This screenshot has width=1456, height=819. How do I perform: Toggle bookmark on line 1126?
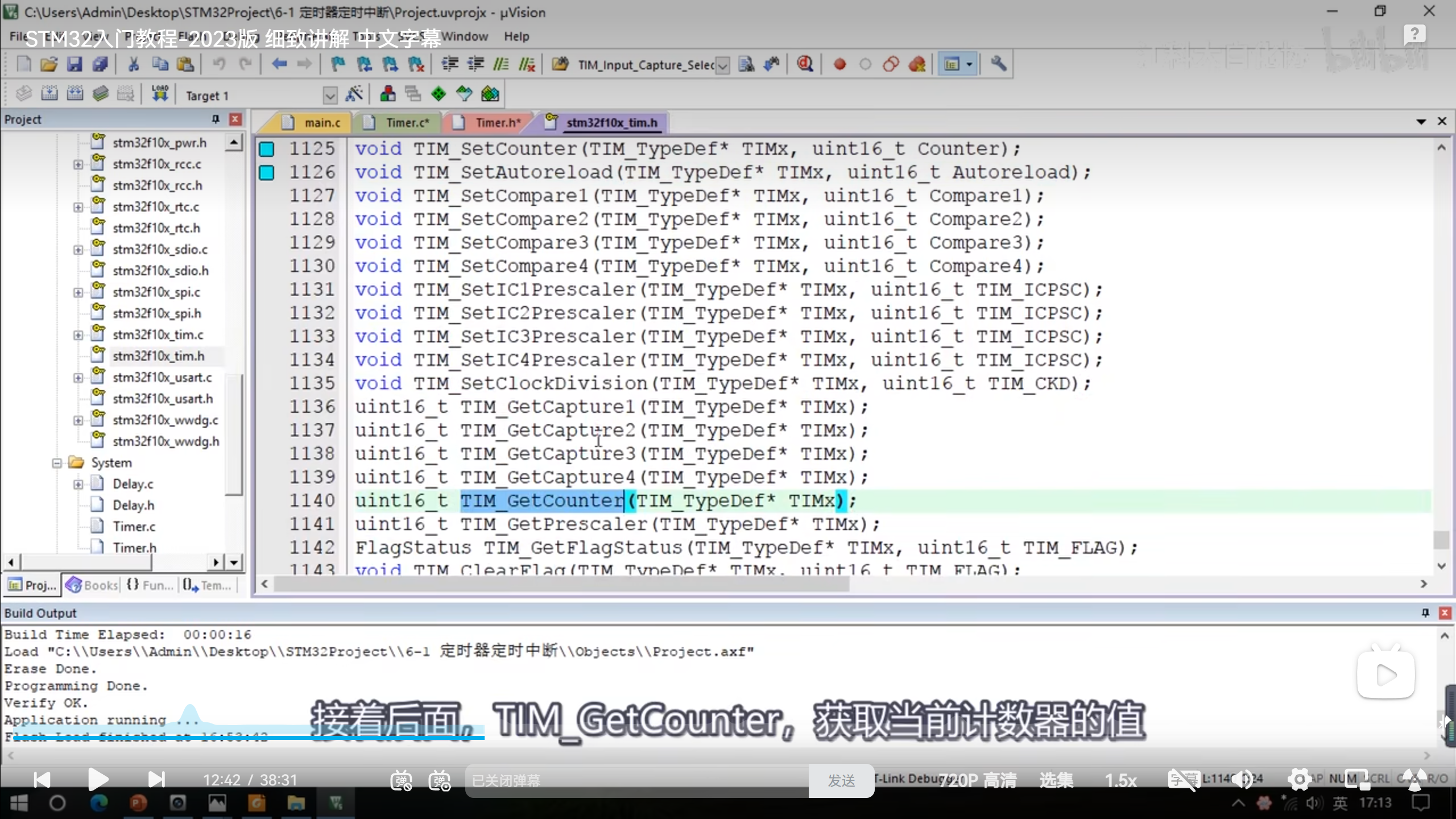click(267, 172)
